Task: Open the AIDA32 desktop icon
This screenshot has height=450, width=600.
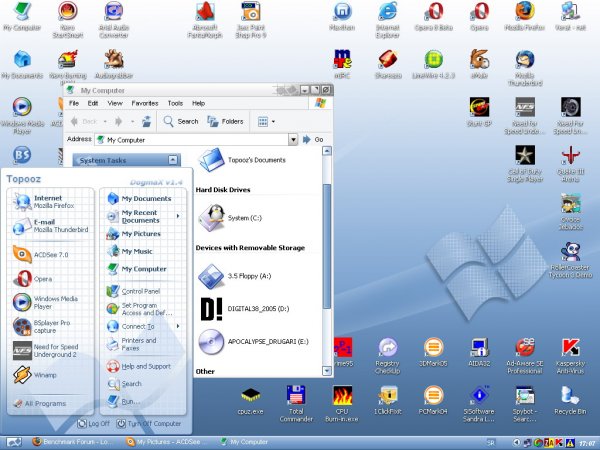Action: [x=479, y=352]
